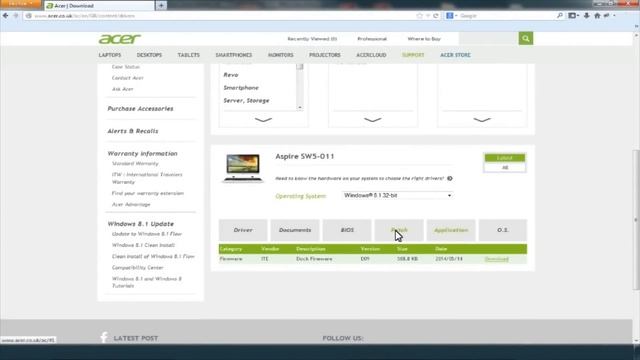Reload the page with the refresh icon
640x360 pixels.
(436, 16)
